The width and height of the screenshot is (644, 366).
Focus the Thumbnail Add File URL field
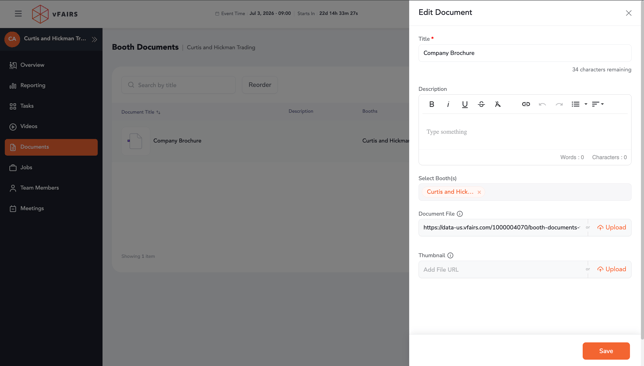click(x=503, y=269)
